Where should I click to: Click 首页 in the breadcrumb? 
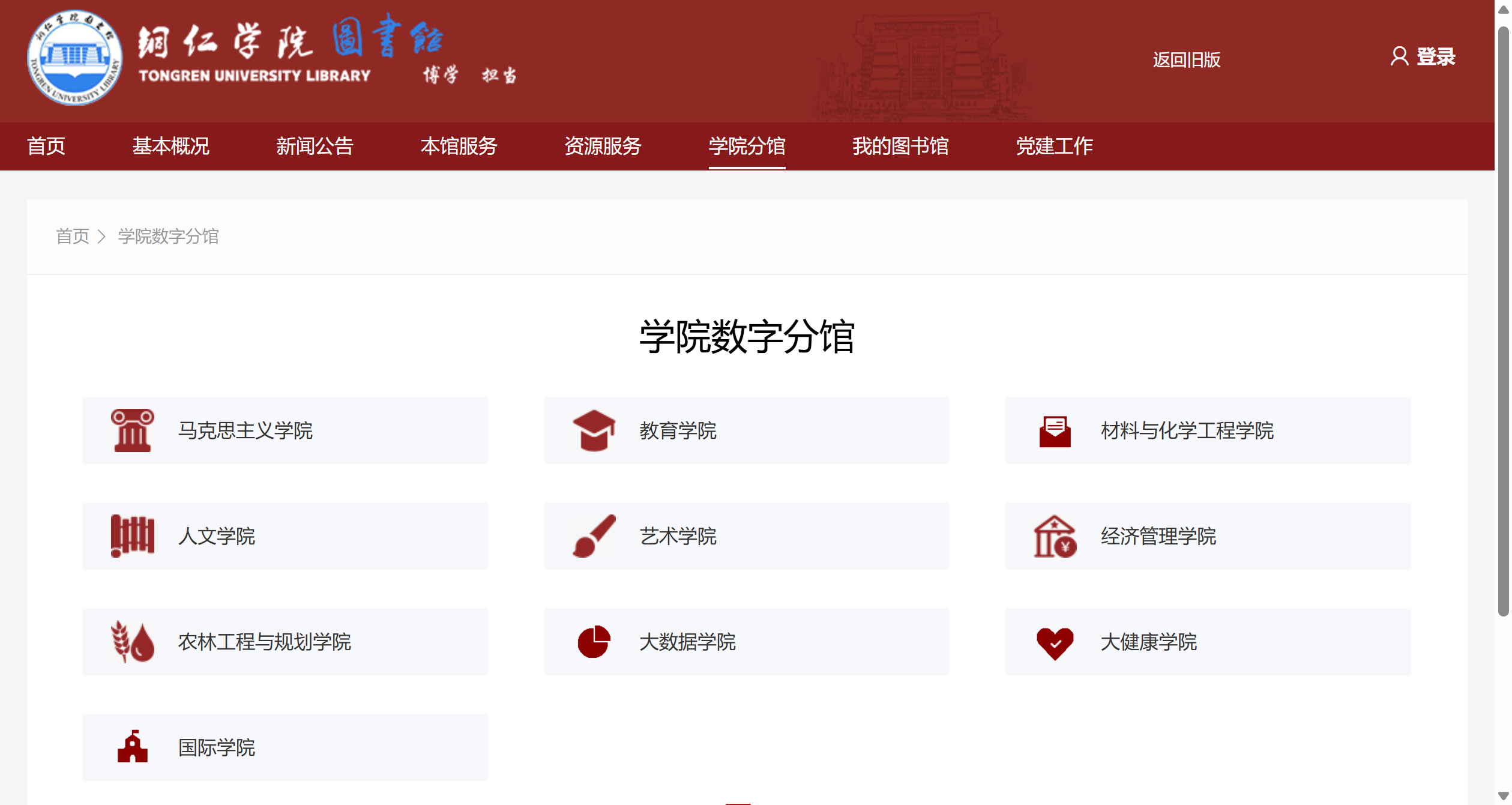(72, 236)
